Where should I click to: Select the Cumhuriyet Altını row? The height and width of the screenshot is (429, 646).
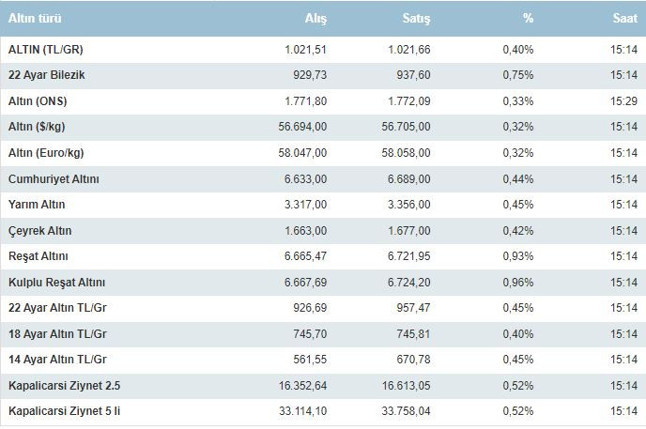tap(53, 179)
